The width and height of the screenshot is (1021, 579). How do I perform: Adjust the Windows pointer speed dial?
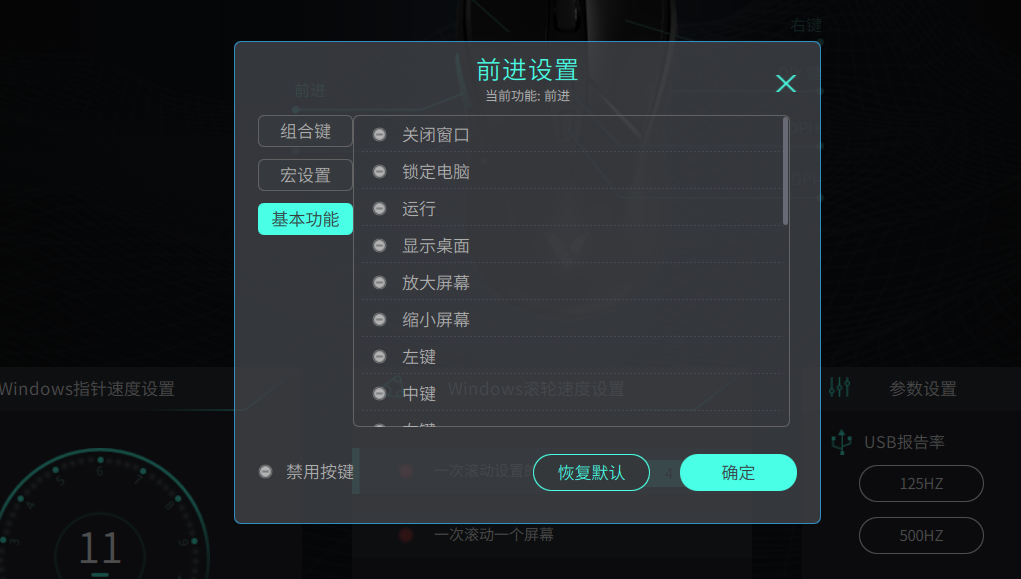tap(100, 520)
